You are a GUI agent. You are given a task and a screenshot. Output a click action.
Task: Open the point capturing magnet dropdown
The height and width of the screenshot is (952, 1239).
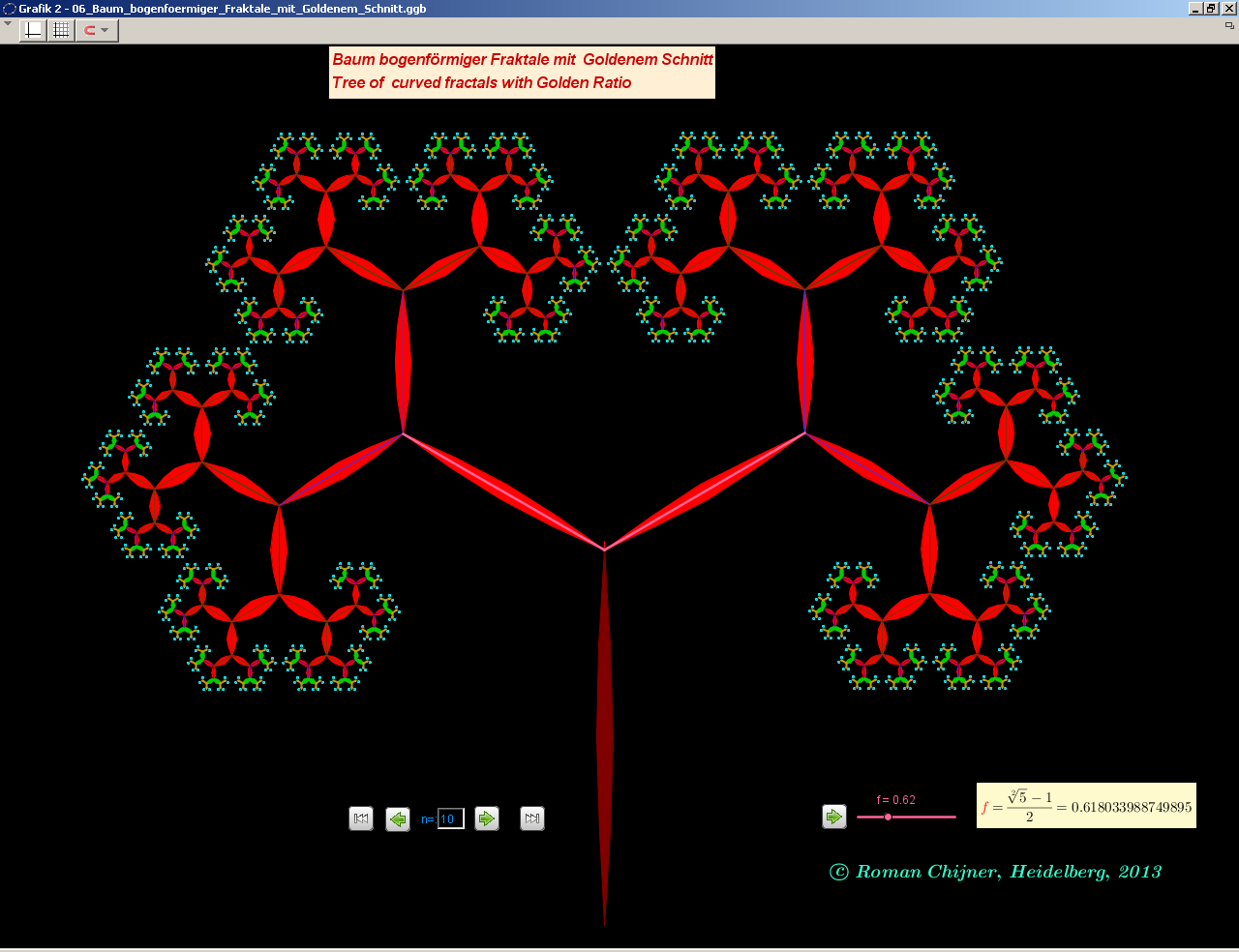97,30
